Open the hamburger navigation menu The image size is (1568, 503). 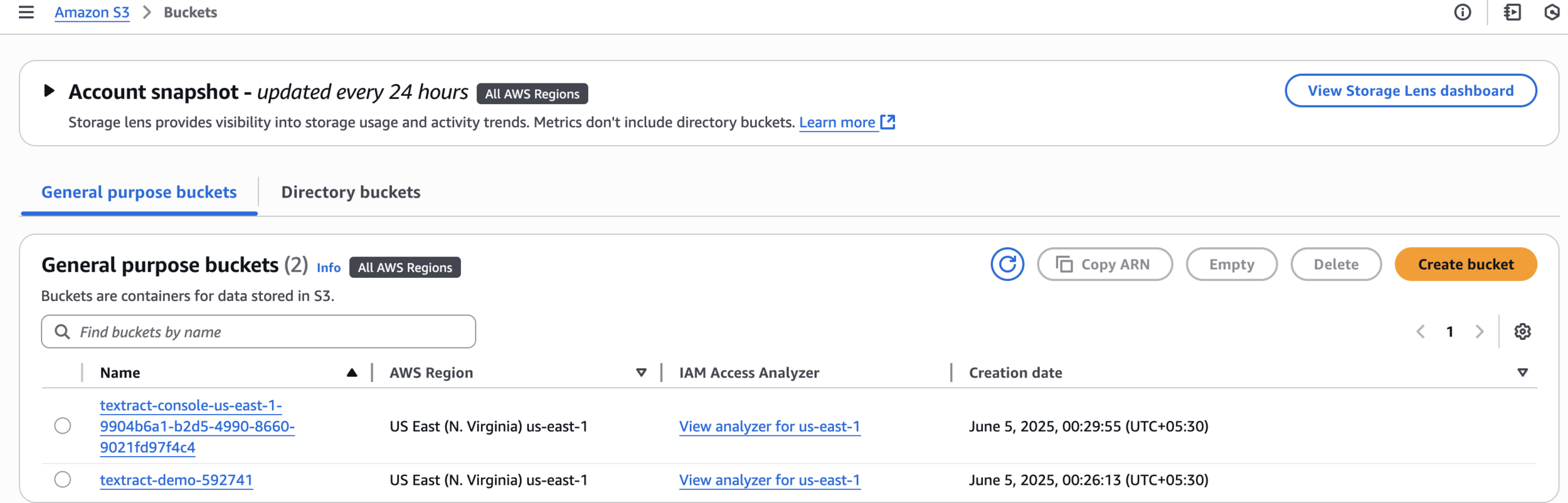[26, 12]
